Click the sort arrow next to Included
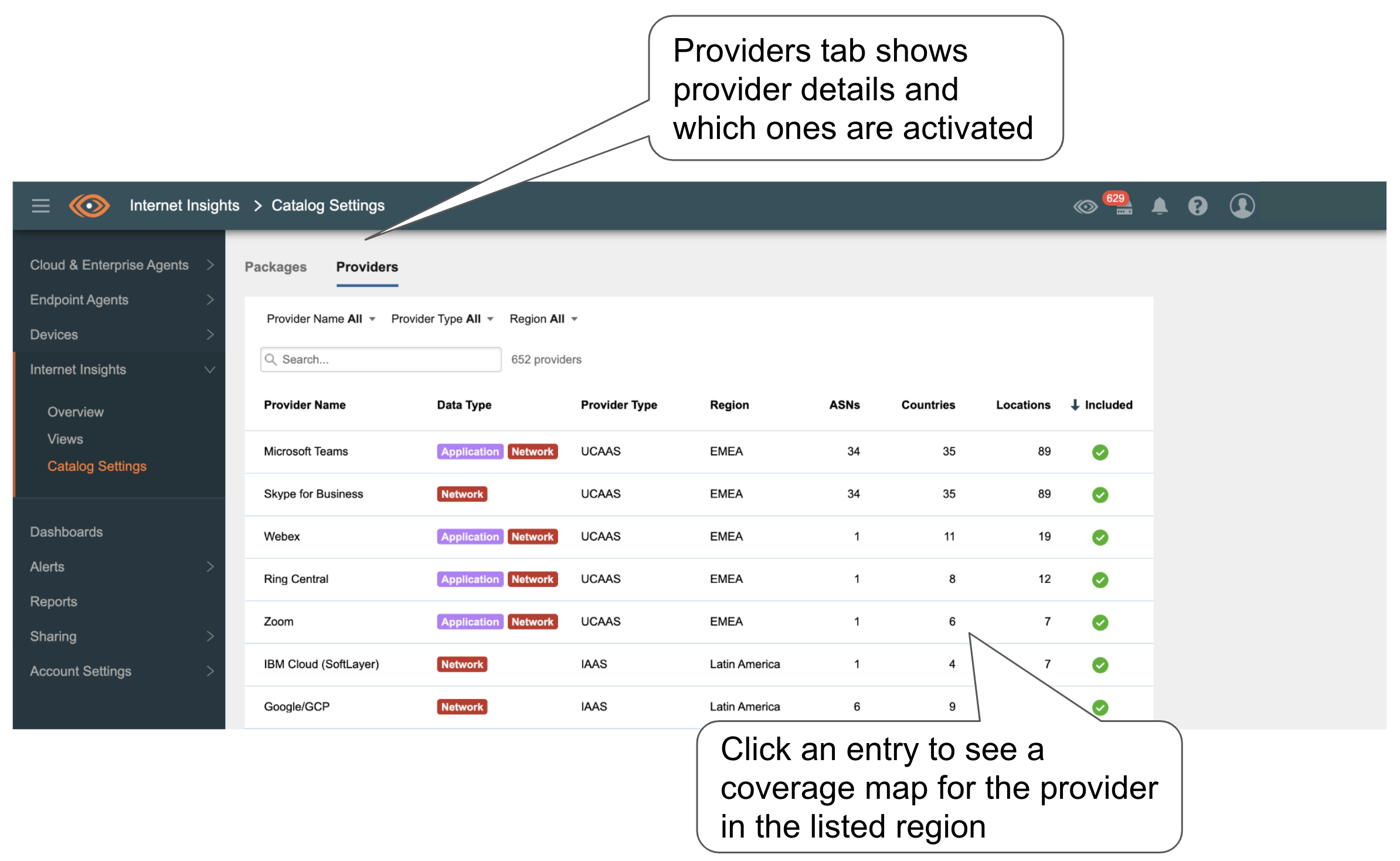This screenshot has height=861, width=1400. (x=1075, y=405)
